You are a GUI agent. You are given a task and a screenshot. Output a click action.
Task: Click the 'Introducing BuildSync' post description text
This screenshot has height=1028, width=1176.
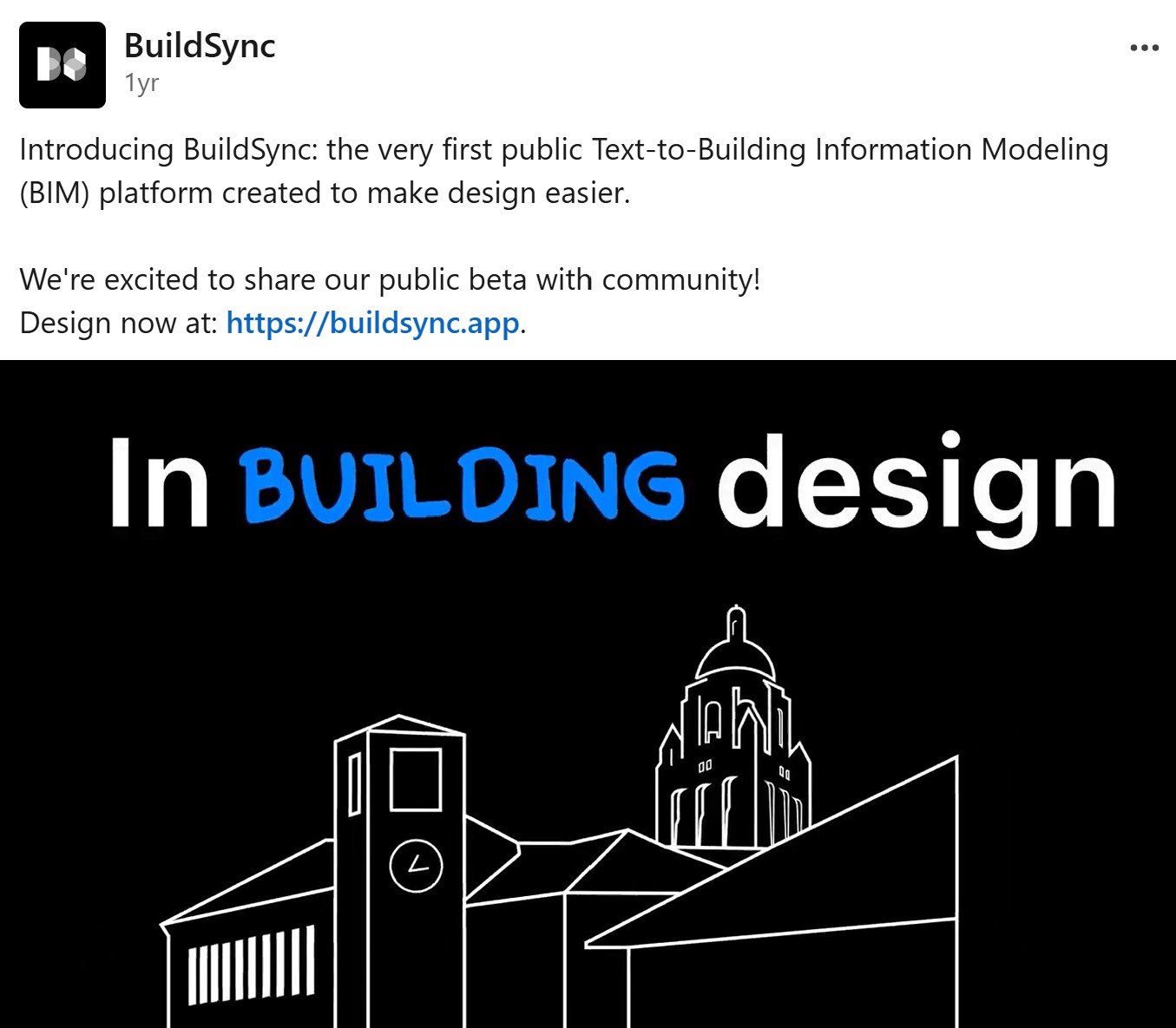[x=564, y=171]
